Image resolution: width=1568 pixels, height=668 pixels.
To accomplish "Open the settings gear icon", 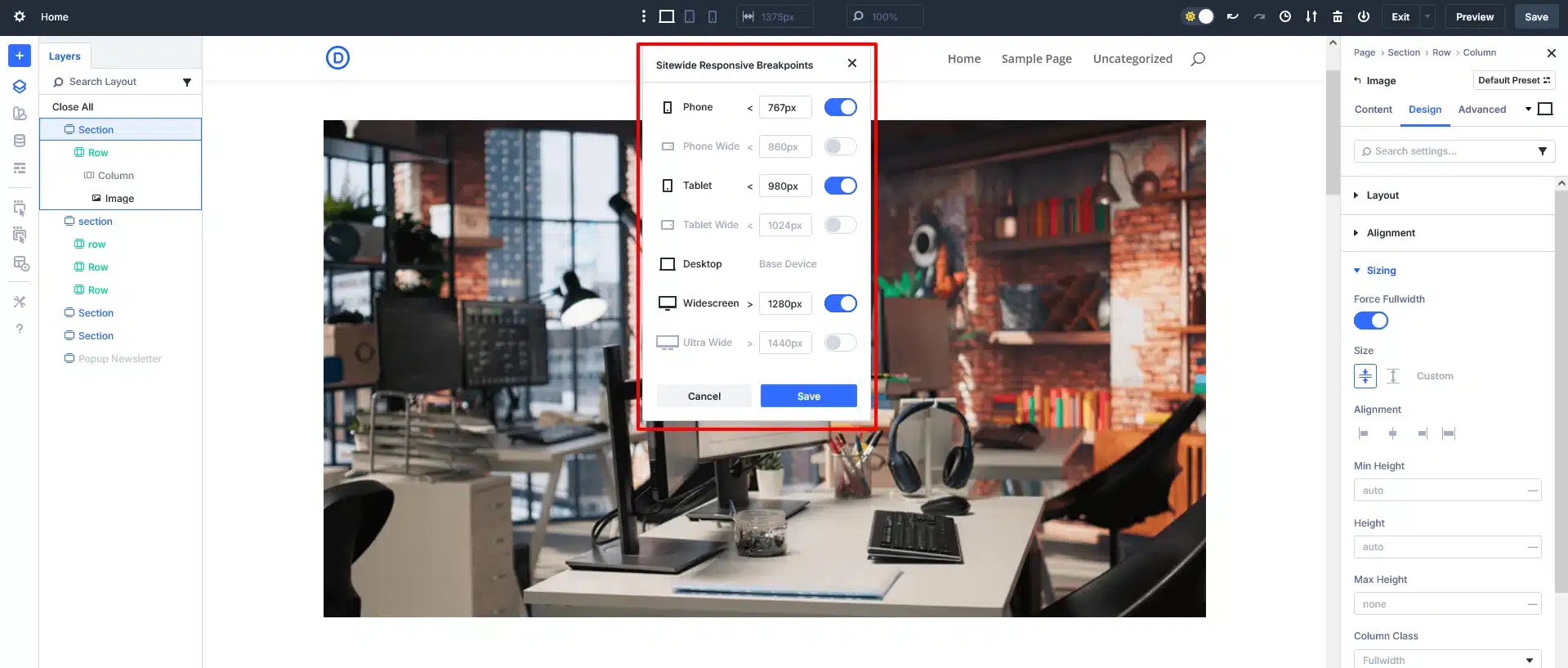I will click(20, 16).
